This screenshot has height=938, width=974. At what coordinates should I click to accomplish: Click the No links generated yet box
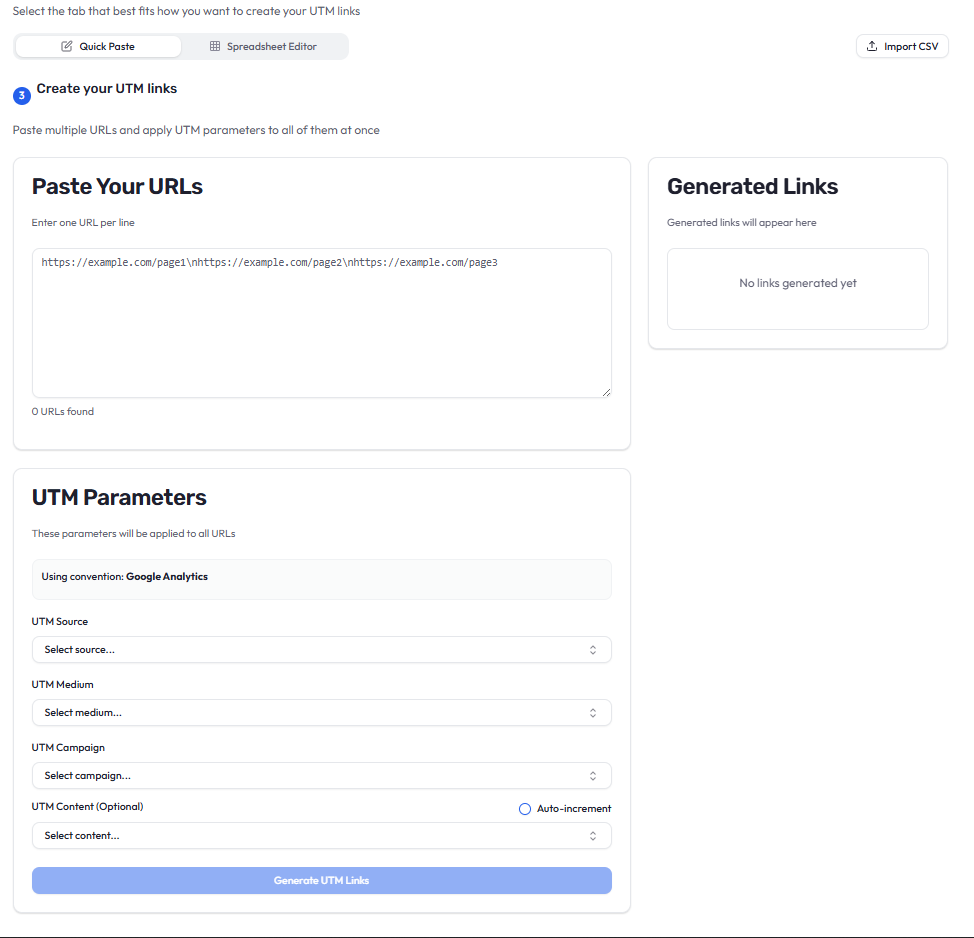pos(798,289)
